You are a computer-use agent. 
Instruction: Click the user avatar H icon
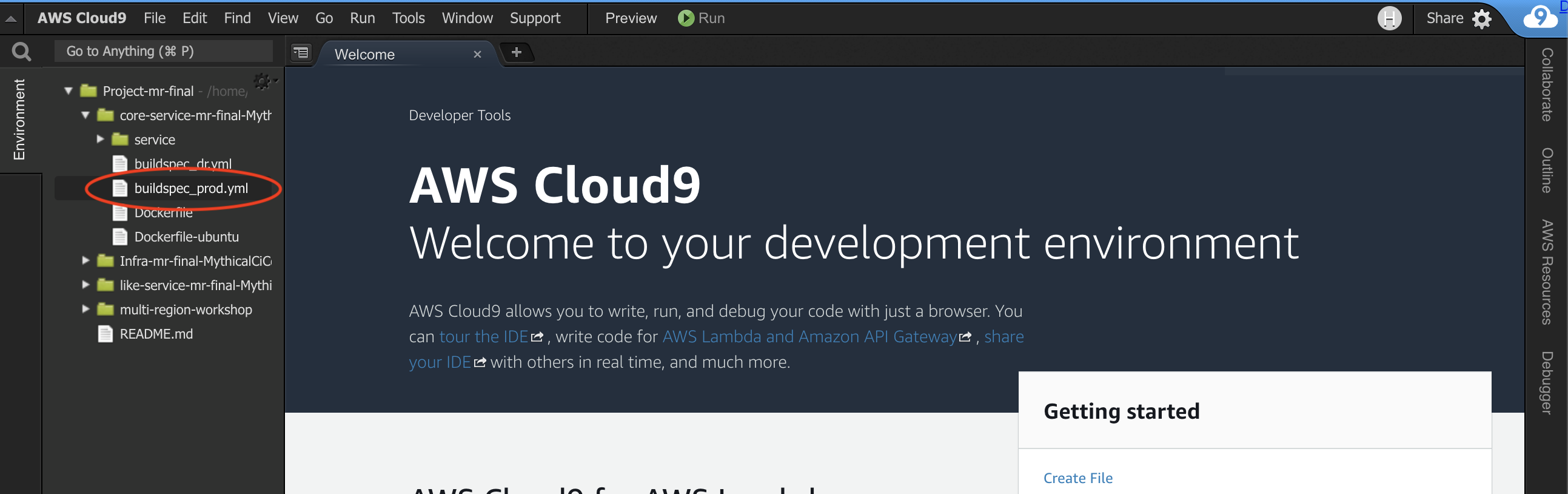(x=1389, y=18)
